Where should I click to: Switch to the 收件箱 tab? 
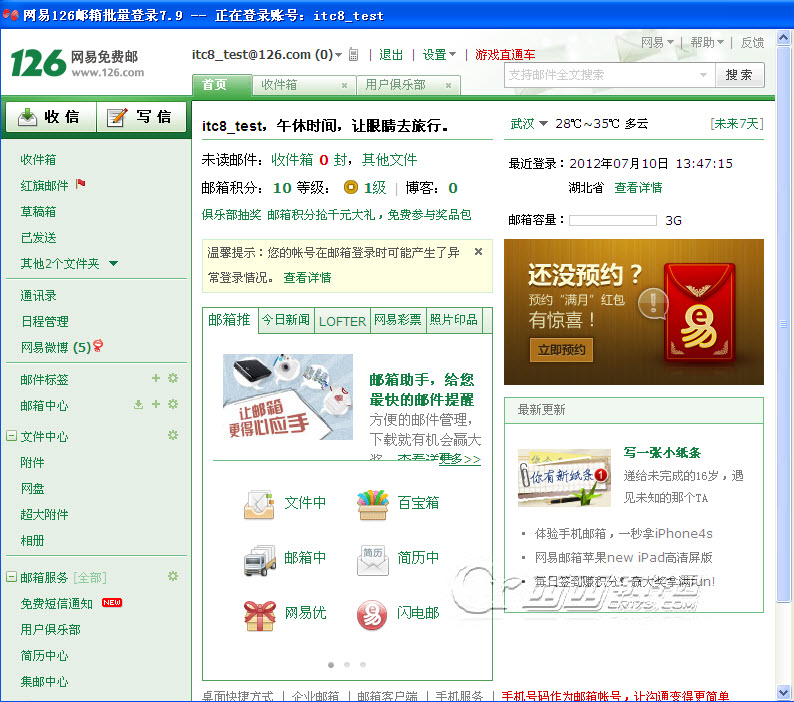[x=303, y=85]
